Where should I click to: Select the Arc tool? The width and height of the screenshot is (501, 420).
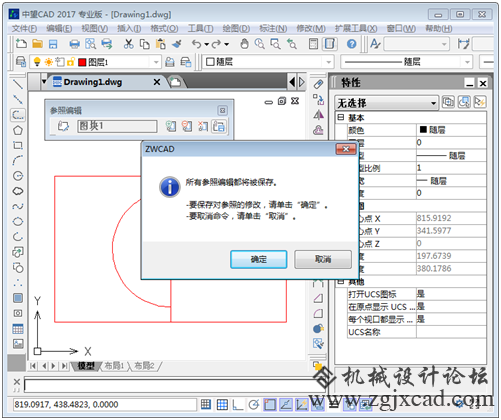tap(18, 160)
